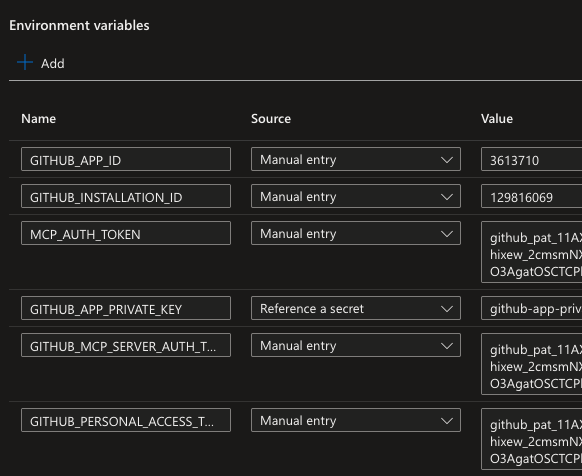Open Source dropdown for GITHUB_MCP_SERVER_AUTH_T...
Screen dimensions: 582x476
click(x=356, y=345)
